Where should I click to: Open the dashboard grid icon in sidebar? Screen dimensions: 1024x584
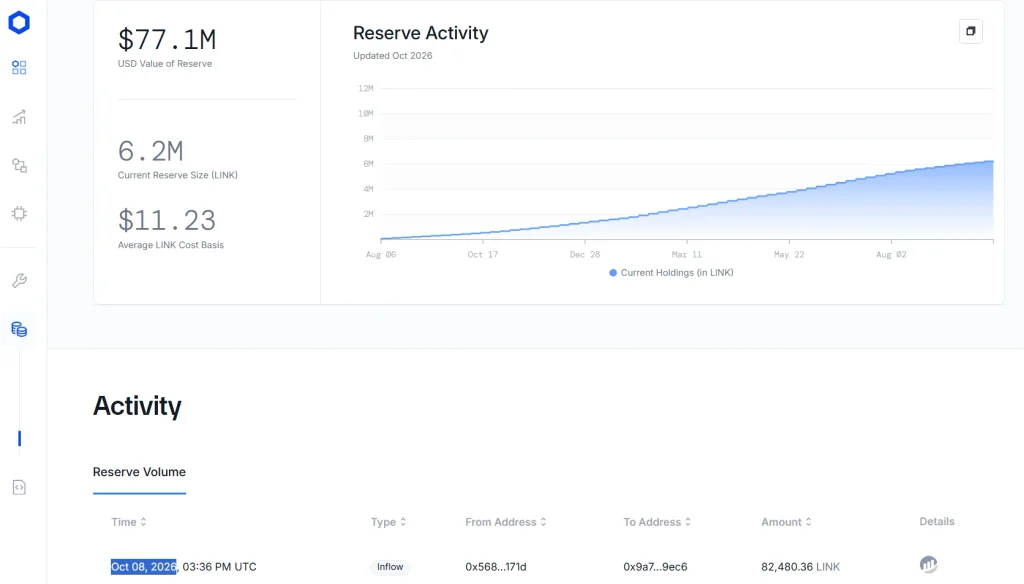19,67
